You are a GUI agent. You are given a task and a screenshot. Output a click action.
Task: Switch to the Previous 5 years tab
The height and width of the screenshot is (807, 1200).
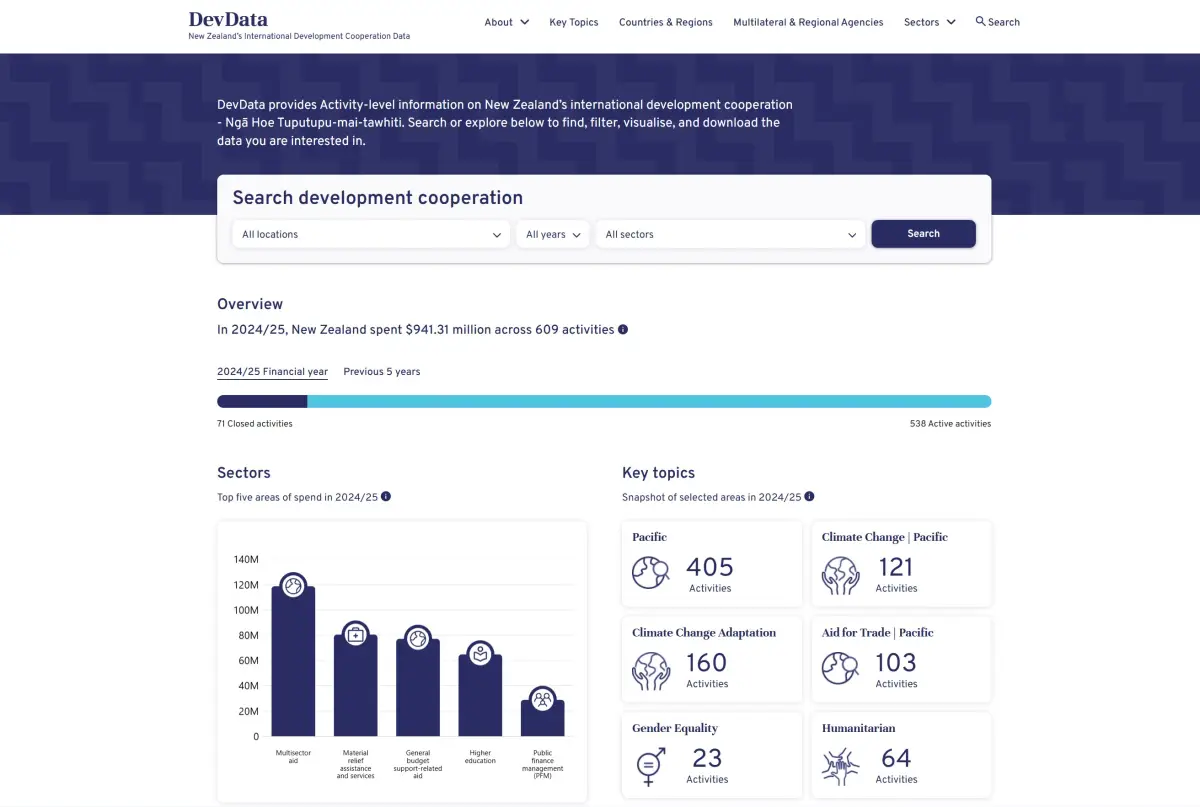(381, 371)
